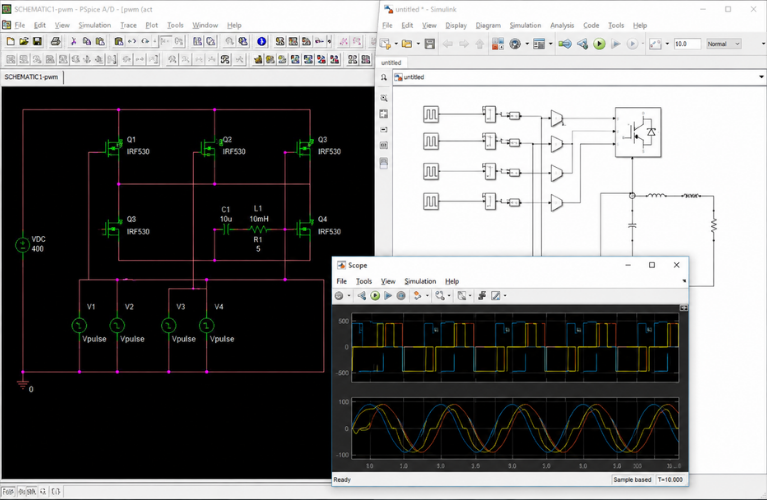Stop simulation from Scope toolbar
The height and width of the screenshot is (500, 767).
coord(401,295)
